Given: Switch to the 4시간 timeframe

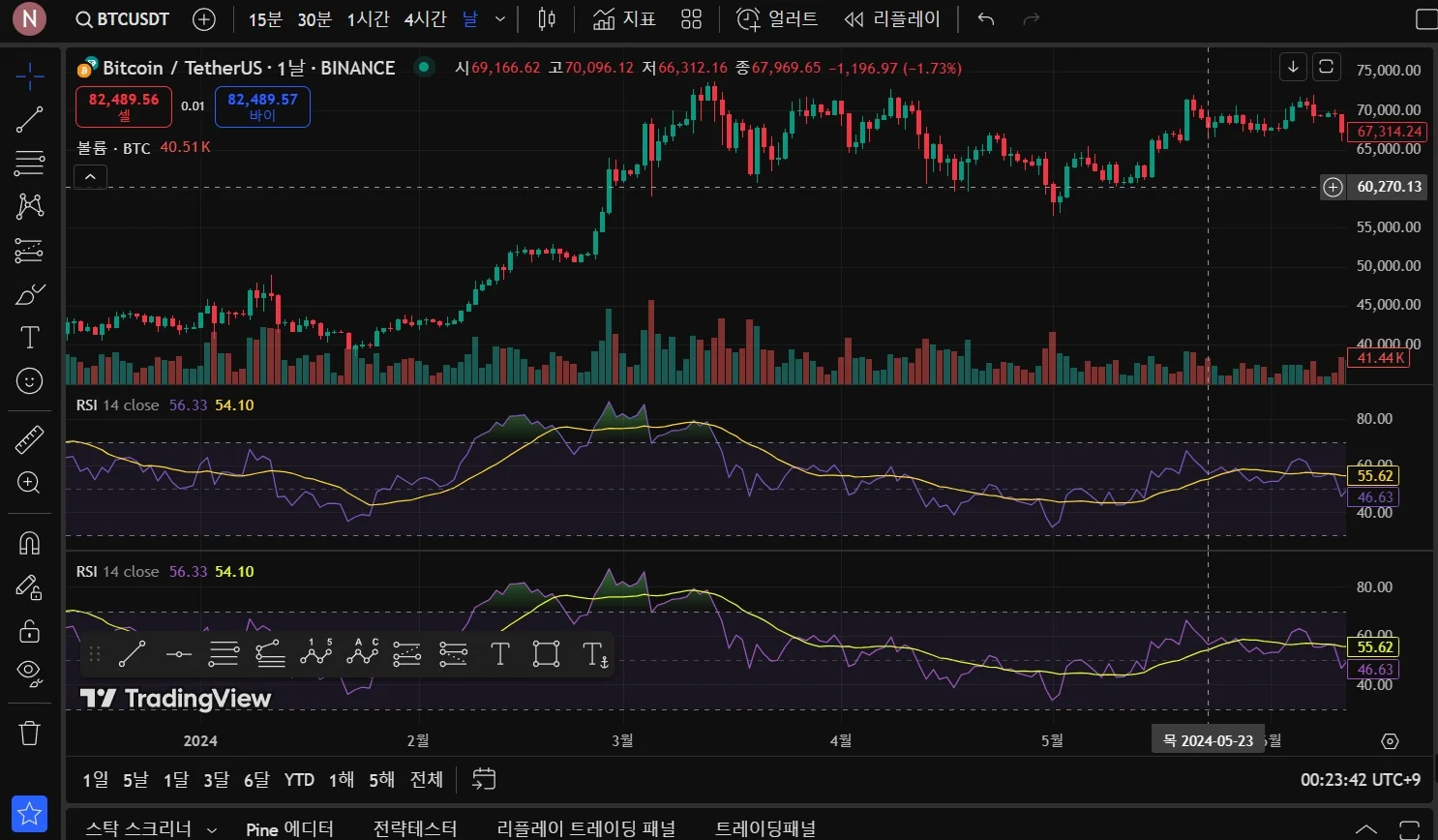Looking at the screenshot, I should pyautogui.click(x=426, y=19).
